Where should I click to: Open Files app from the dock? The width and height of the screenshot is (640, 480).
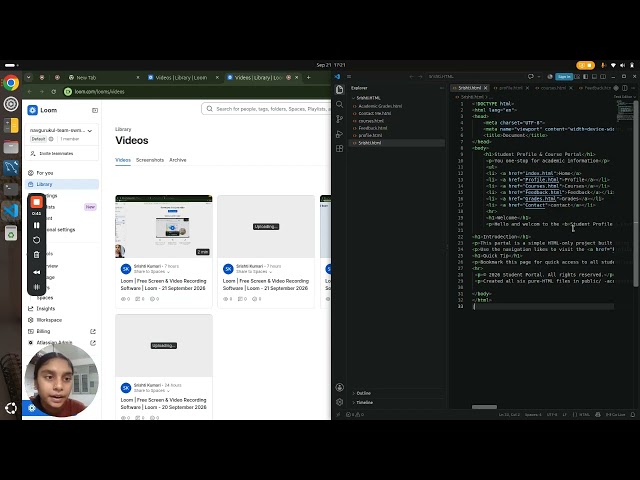coord(11,147)
